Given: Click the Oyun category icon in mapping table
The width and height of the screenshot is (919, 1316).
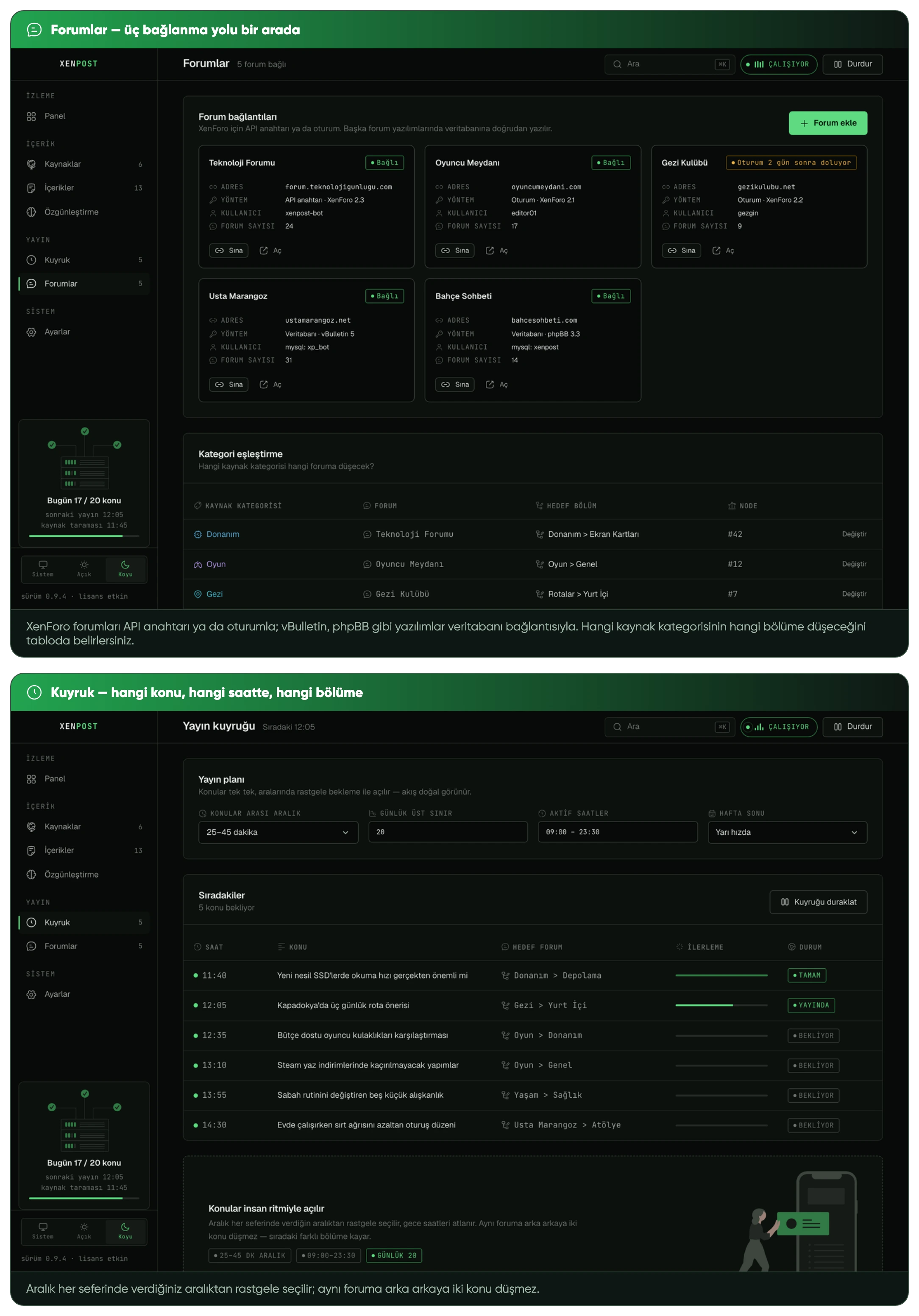Looking at the screenshot, I should [198, 565].
